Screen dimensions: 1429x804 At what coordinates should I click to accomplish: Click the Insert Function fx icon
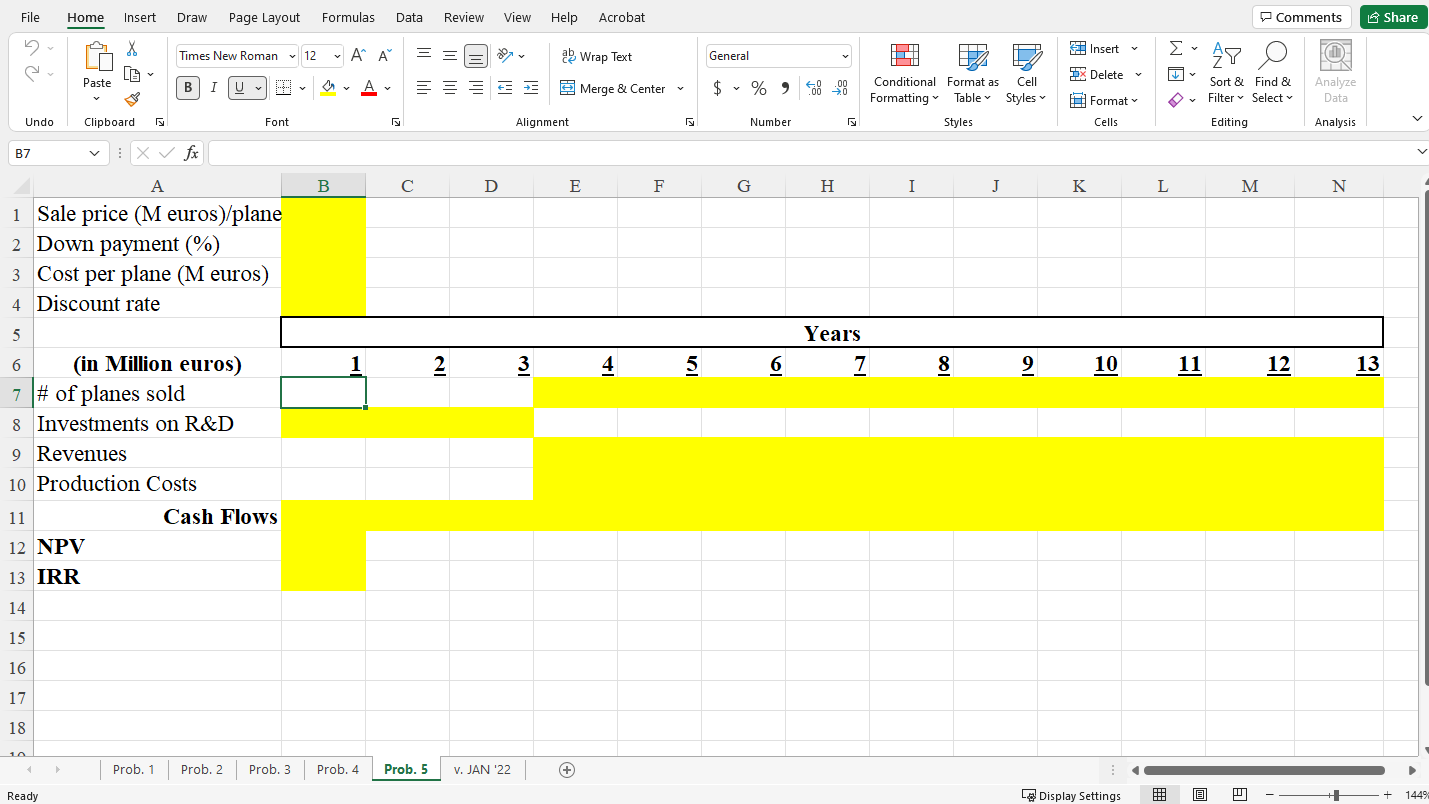click(191, 153)
